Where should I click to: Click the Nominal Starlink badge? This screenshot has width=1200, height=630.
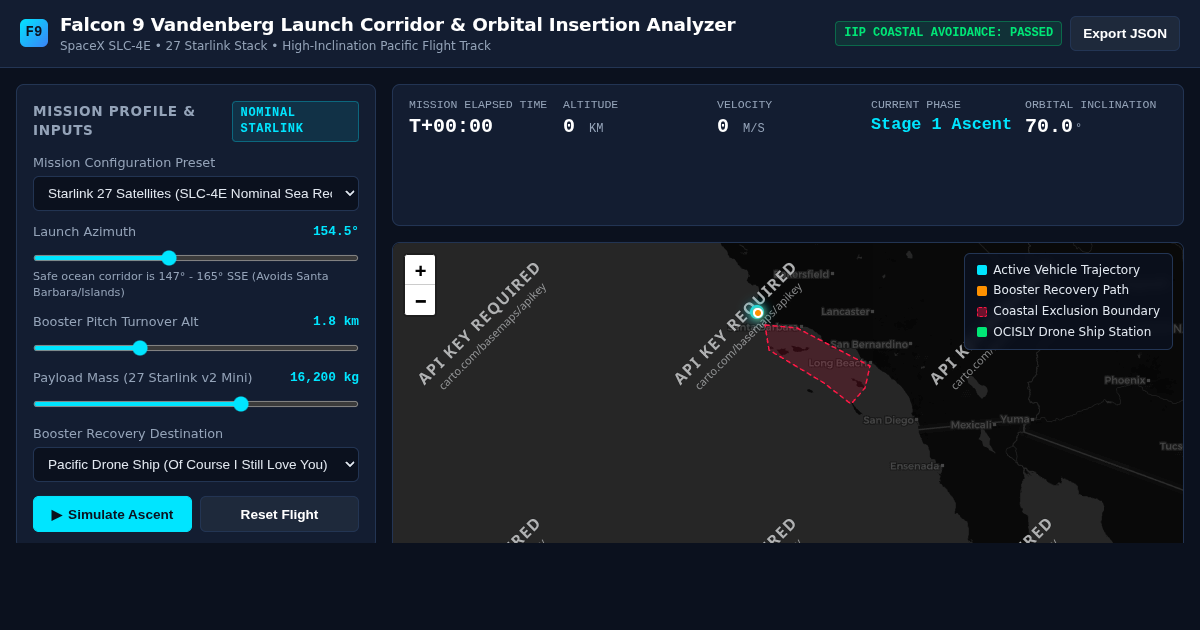pyautogui.click(x=295, y=121)
